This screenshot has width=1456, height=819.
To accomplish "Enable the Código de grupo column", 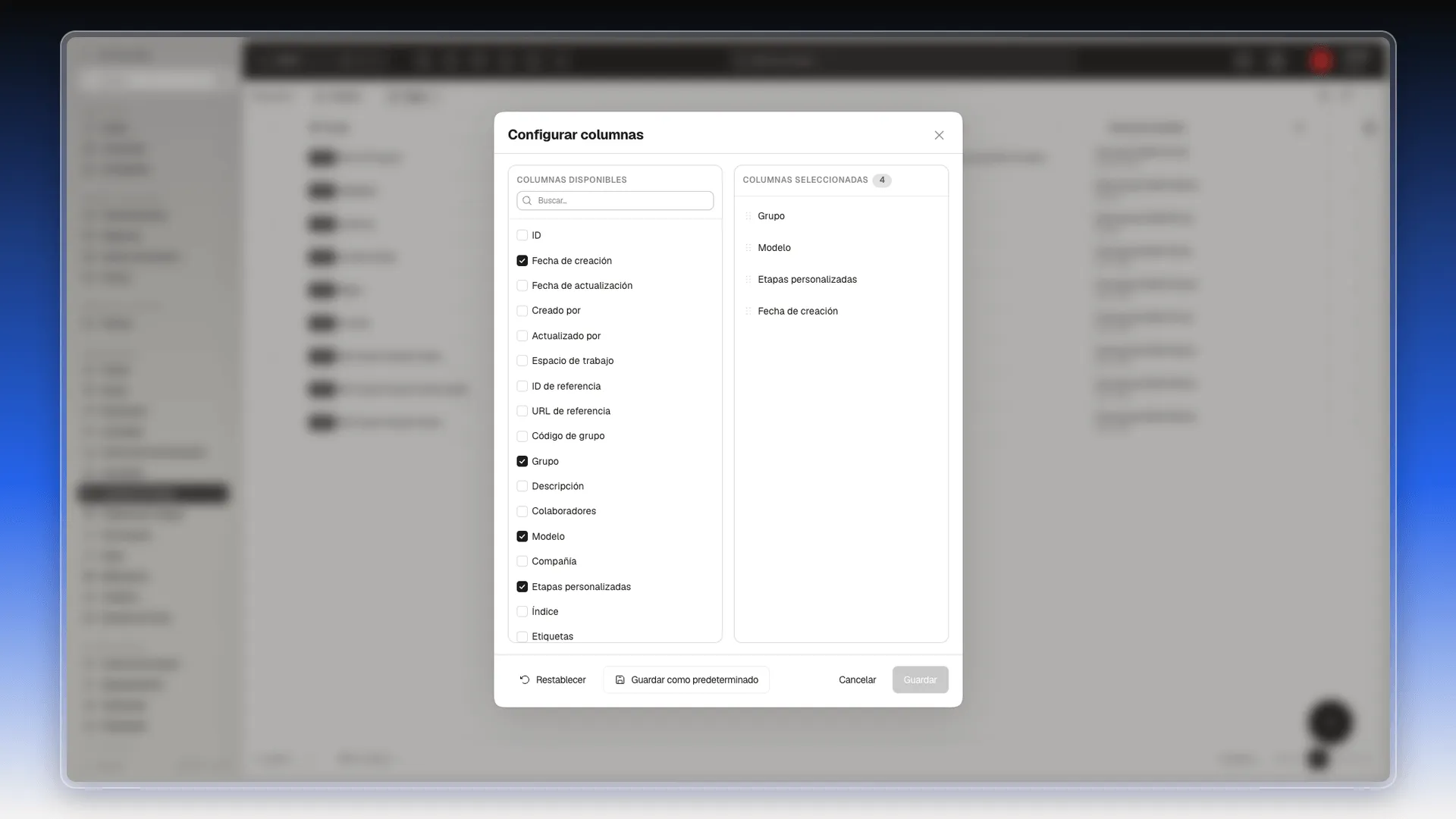I will tap(522, 436).
